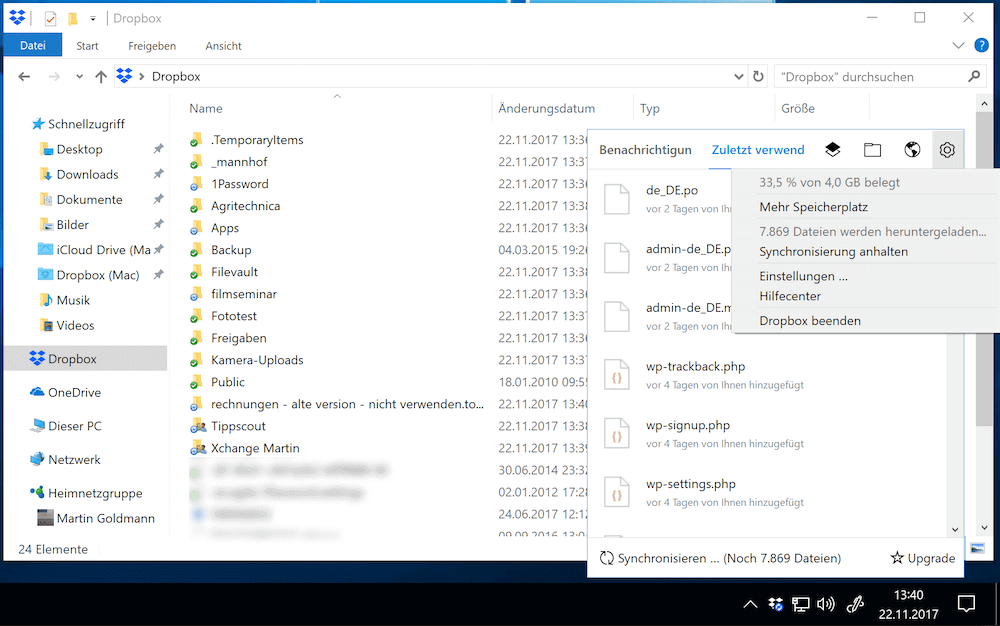Click the new folder icon in title bar

[73, 18]
